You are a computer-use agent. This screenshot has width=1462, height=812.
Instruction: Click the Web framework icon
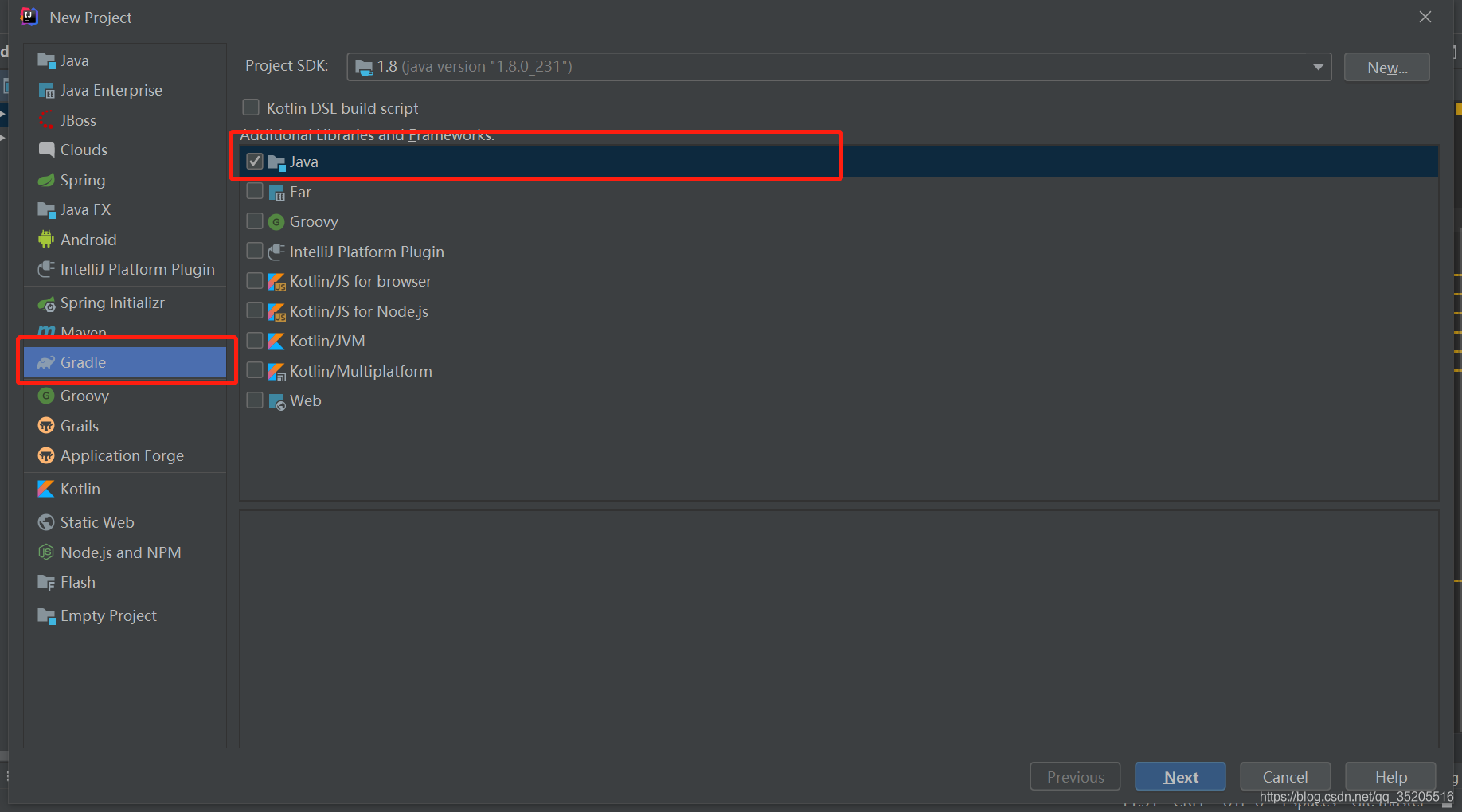276,401
